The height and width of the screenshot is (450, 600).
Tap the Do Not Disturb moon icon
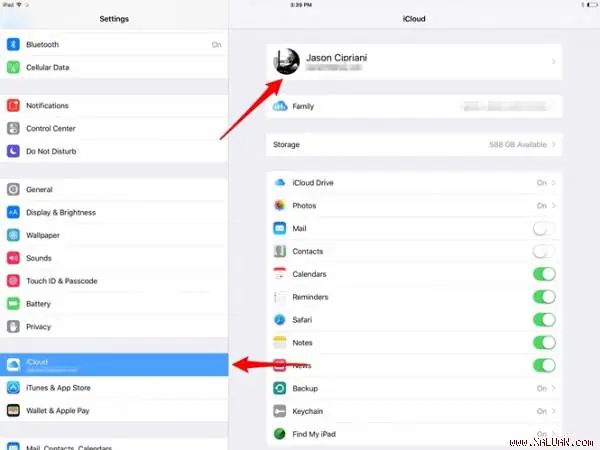pos(13,151)
